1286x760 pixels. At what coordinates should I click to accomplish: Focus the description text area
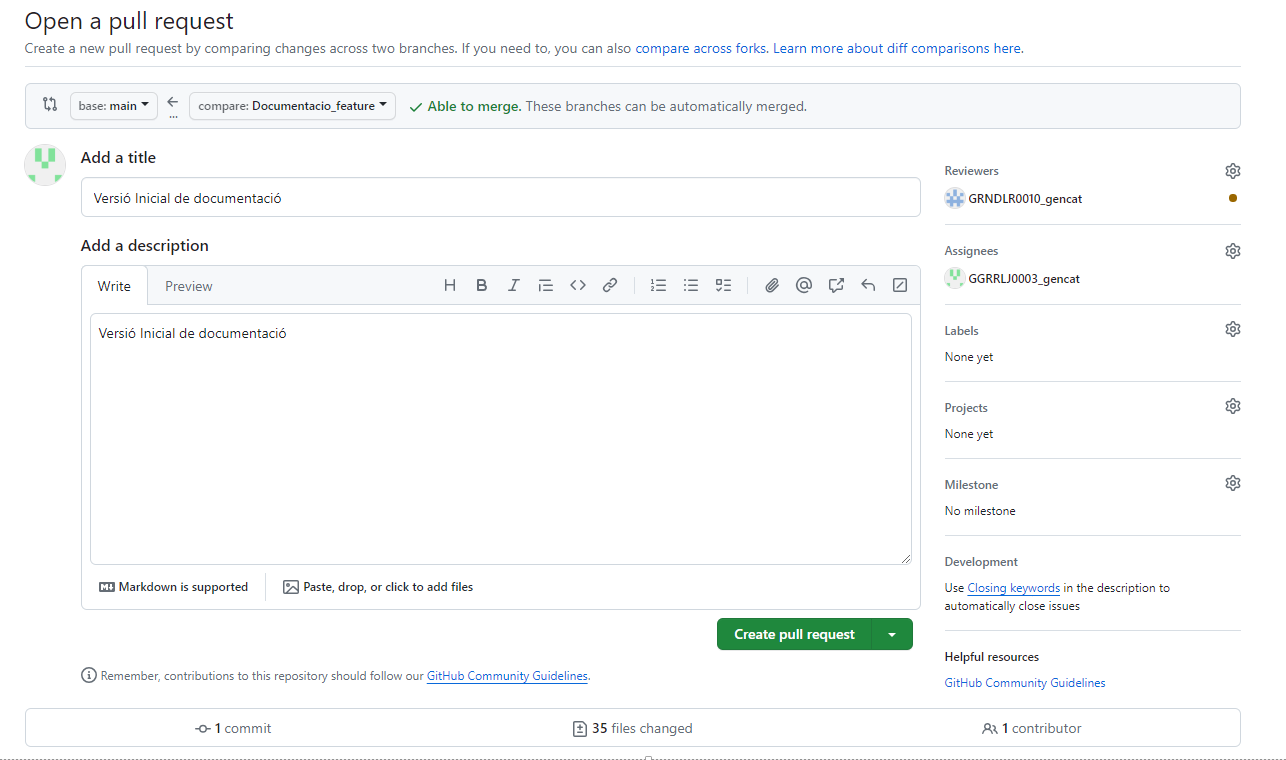pyautogui.click(x=500, y=439)
